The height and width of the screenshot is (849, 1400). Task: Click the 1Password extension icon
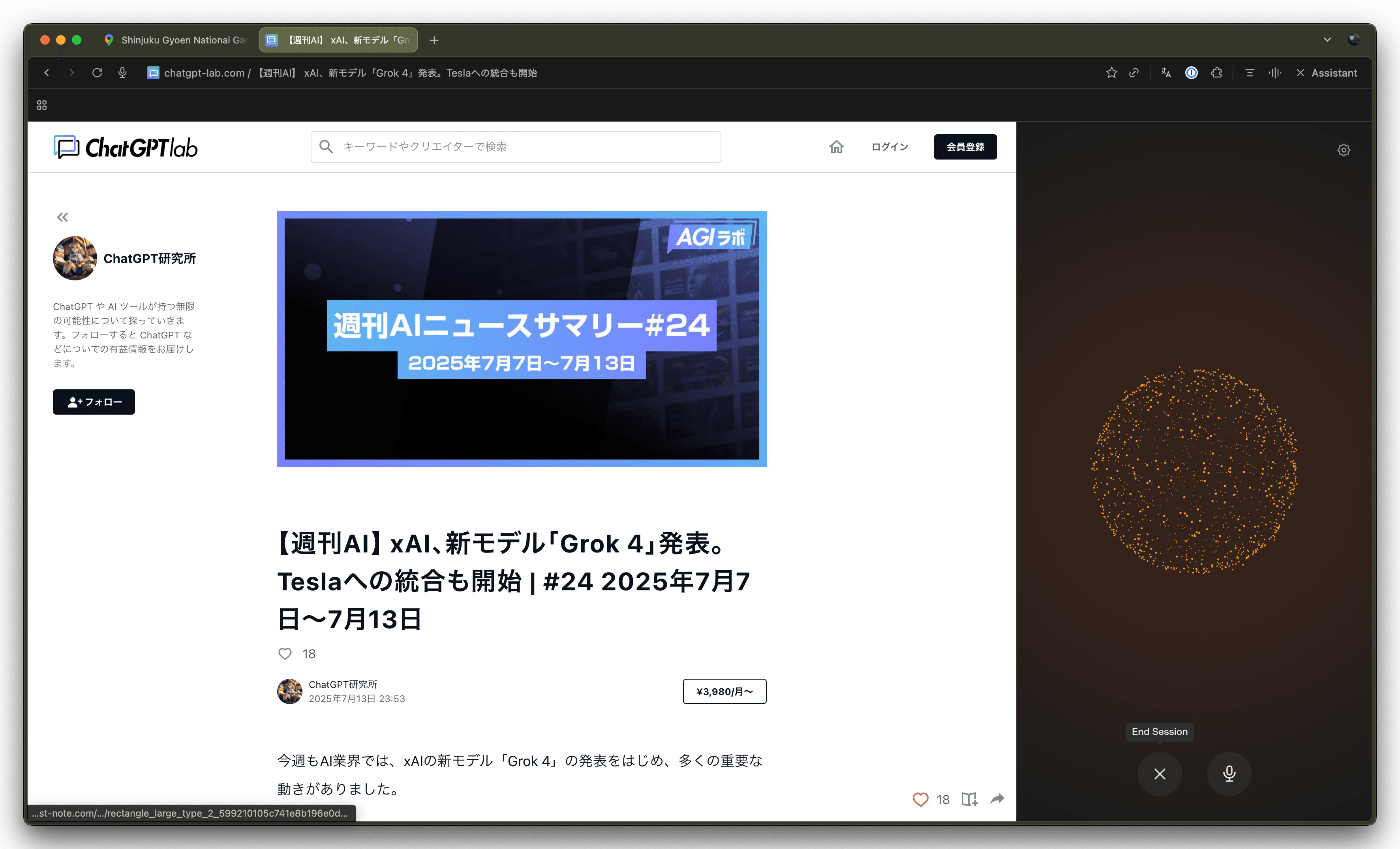(x=1192, y=73)
